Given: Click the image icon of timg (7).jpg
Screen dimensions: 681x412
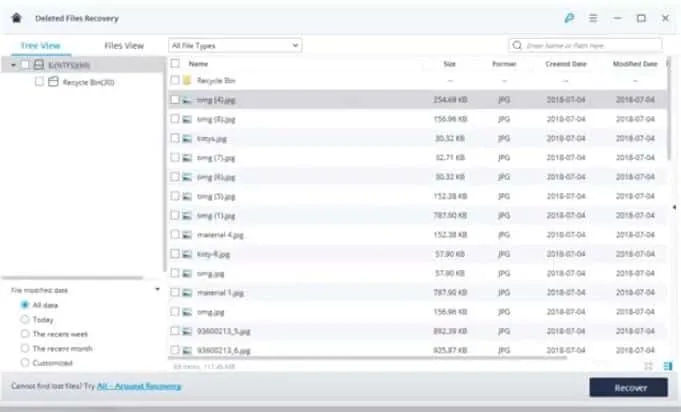Looking at the screenshot, I should 187,158.
